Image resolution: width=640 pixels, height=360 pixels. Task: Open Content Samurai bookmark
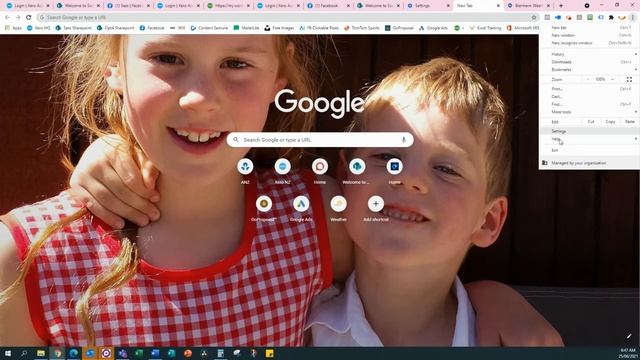(209, 28)
